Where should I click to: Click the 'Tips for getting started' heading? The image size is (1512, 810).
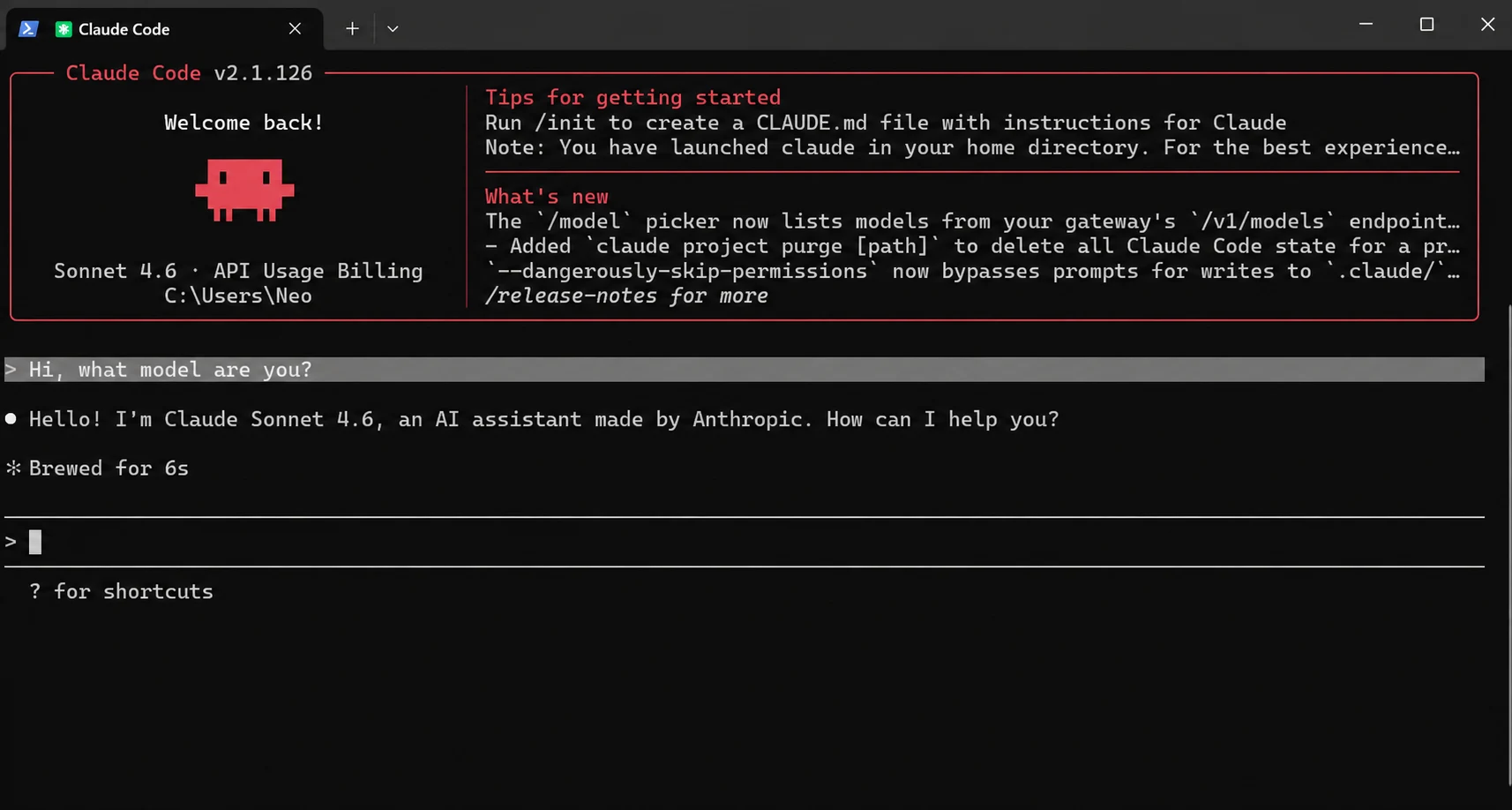coord(632,97)
